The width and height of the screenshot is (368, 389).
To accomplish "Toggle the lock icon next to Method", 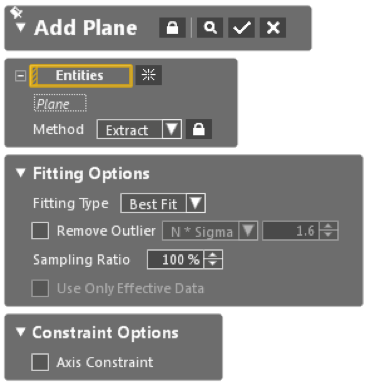I will (x=199, y=129).
